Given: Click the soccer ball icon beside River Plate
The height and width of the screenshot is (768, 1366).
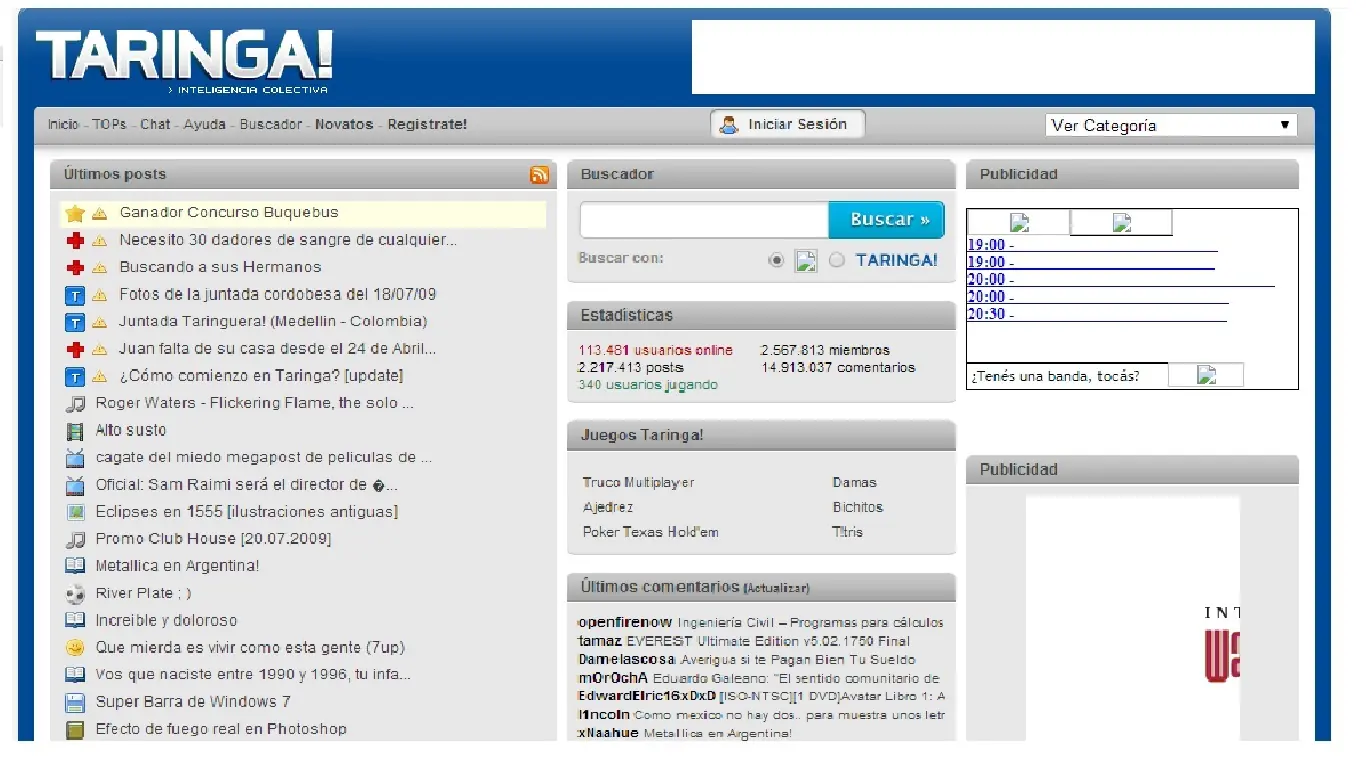Looking at the screenshot, I should tap(75, 594).
